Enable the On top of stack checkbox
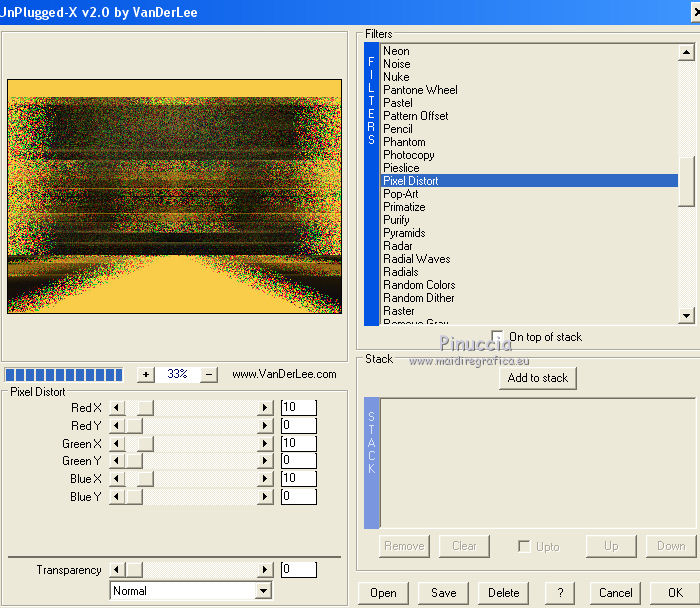This screenshot has width=700, height=608. click(498, 337)
